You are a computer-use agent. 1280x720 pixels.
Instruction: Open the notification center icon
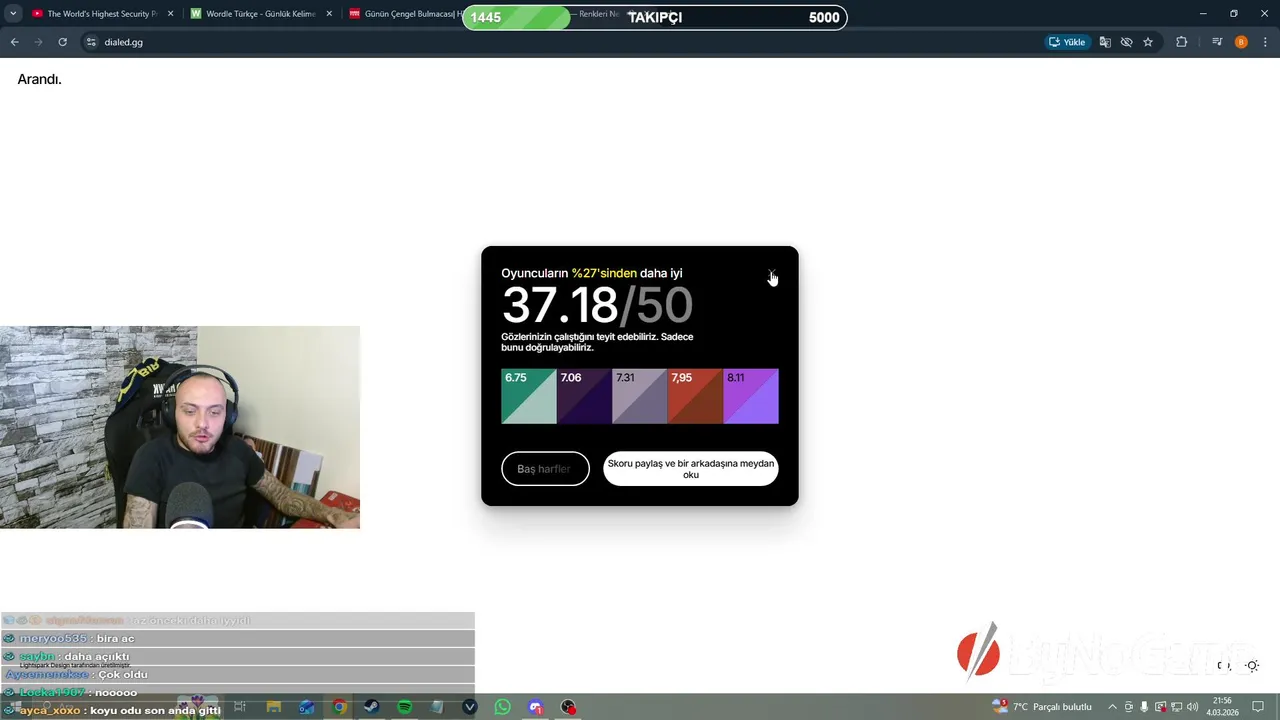pos(1258,707)
